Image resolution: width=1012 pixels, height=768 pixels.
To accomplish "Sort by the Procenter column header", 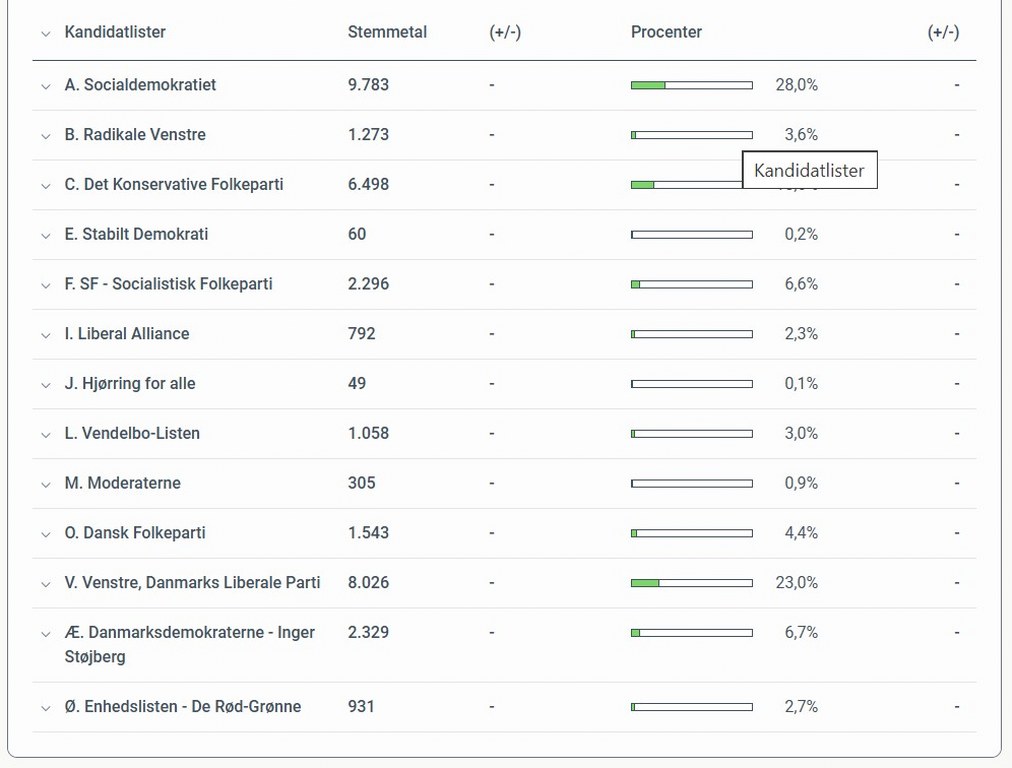I will (666, 32).
